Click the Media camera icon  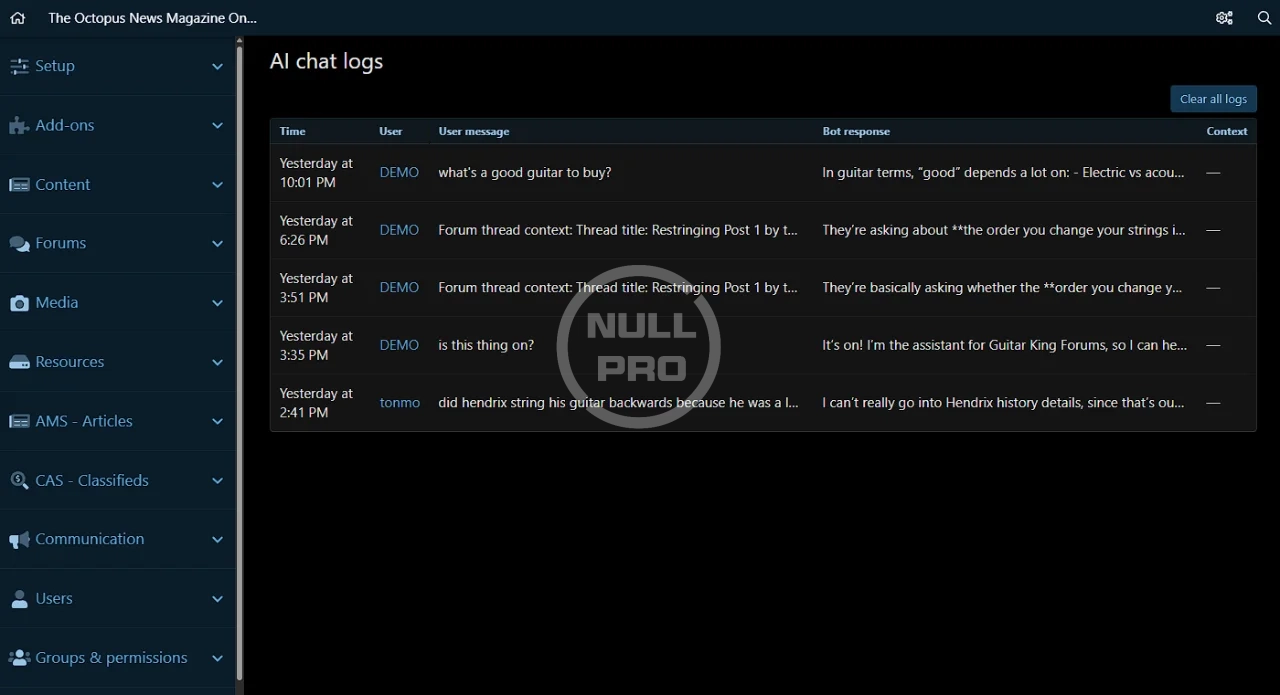coord(19,303)
